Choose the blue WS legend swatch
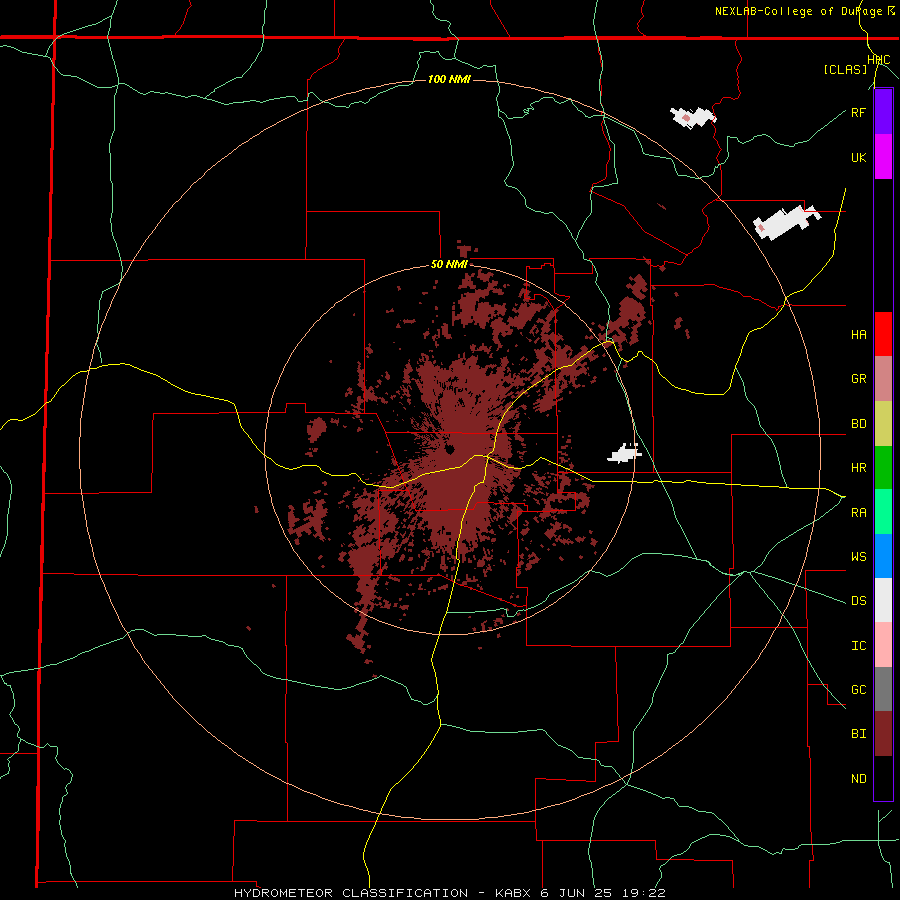This screenshot has width=900, height=900. click(883, 556)
